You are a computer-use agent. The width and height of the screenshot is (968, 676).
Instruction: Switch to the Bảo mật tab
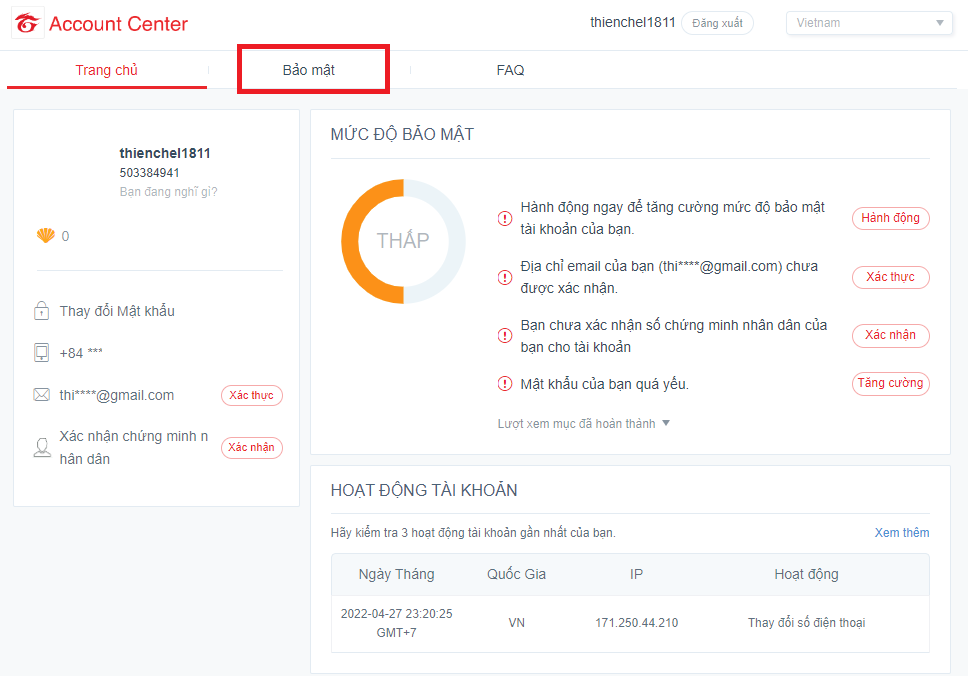pos(313,69)
